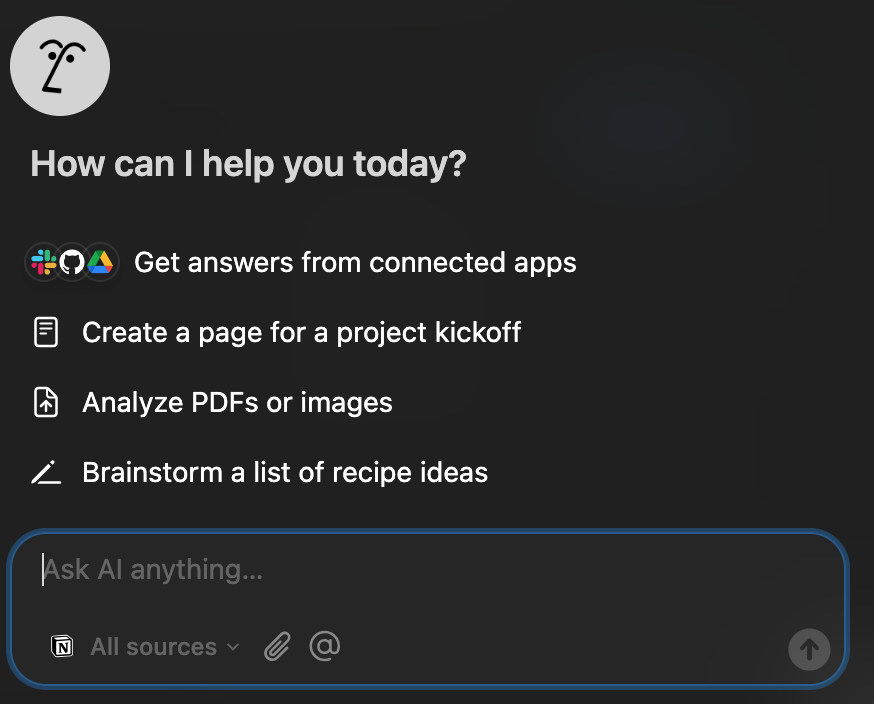
Task: Click the How can I help you today heading
Action: click(249, 164)
